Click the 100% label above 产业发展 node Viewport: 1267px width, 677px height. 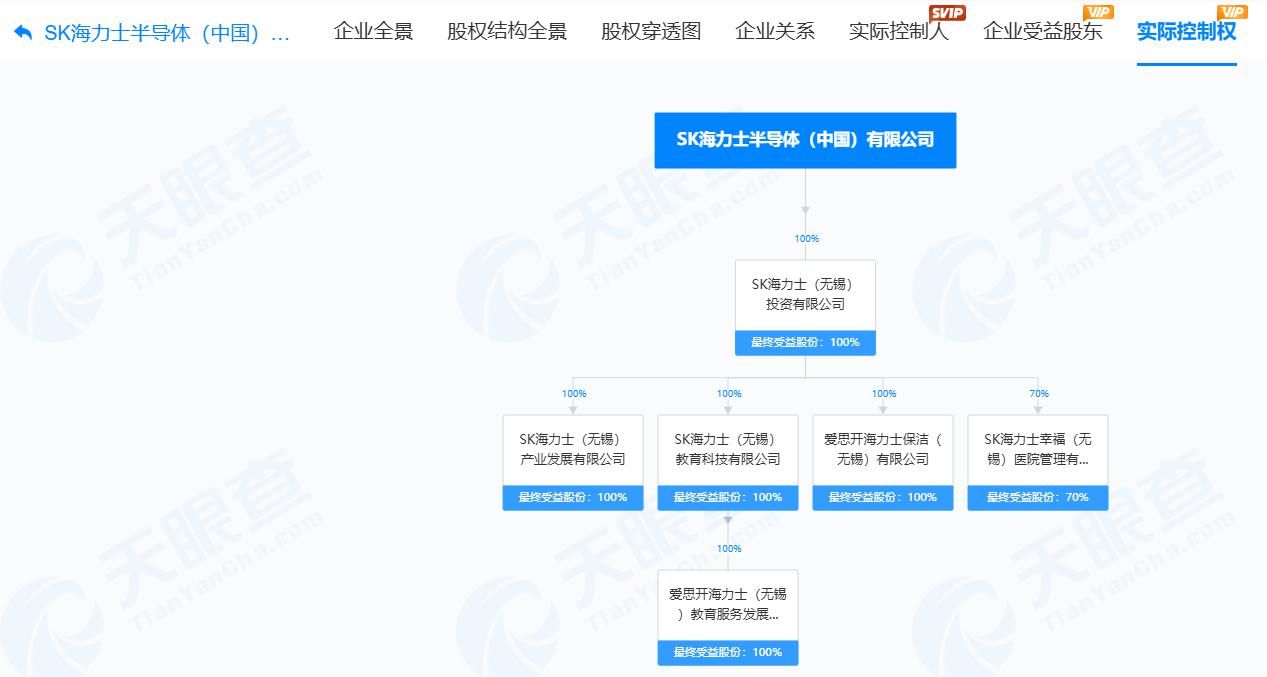click(574, 394)
